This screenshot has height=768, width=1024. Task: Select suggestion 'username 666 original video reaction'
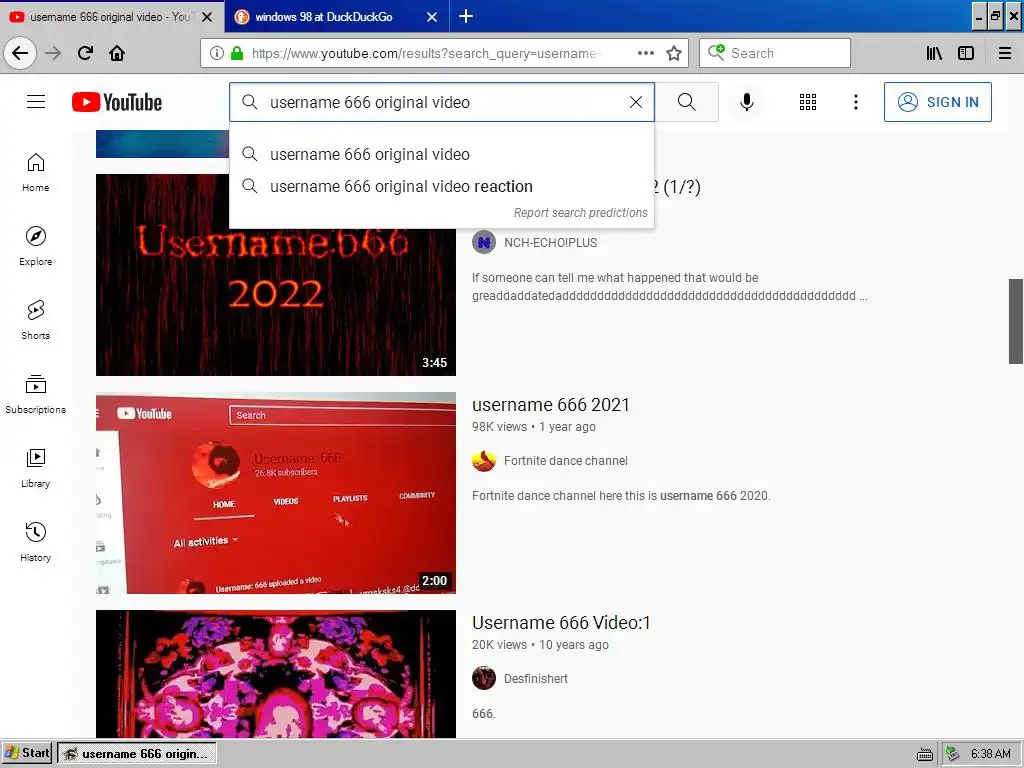441,187
